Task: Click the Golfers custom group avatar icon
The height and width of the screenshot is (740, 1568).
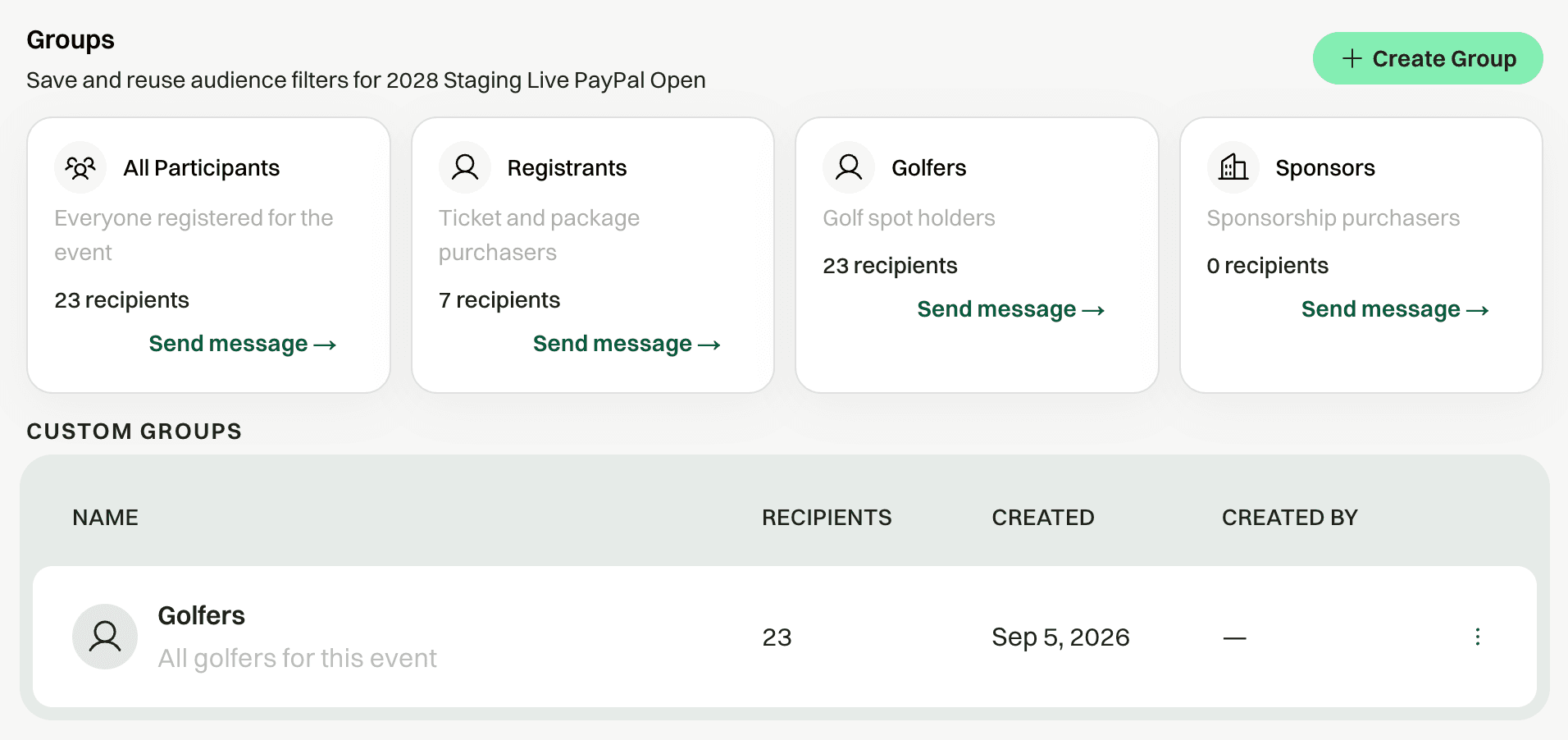Action: (x=105, y=637)
